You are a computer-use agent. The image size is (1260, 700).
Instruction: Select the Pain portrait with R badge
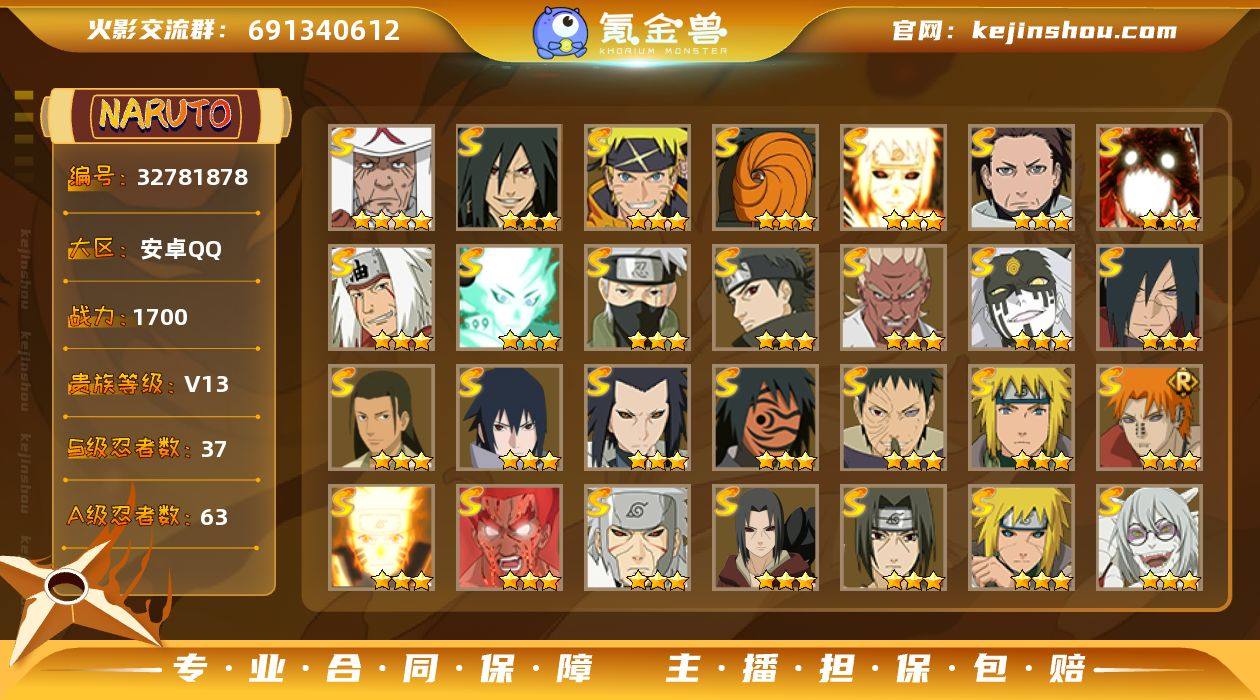[x=1149, y=417]
